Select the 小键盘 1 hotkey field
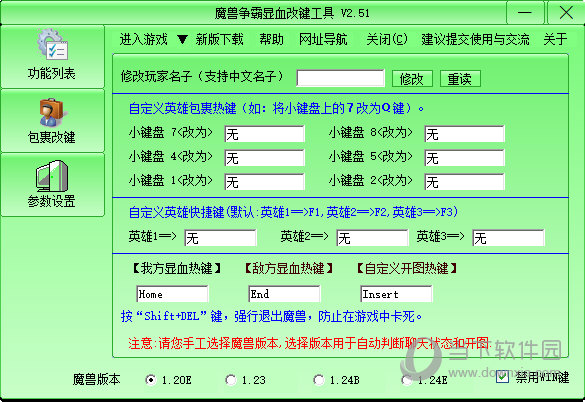The height and width of the screenshot is (402, 585). 265,182
